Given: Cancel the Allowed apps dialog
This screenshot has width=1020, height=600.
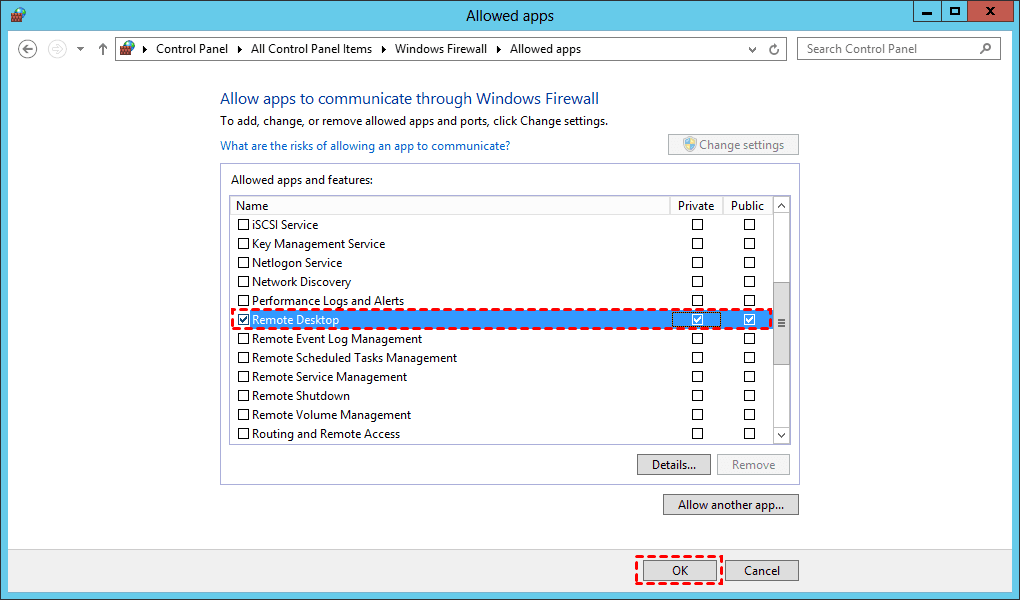Looking at the screenshot, I should pyautogui.click(x=762, y=571).
